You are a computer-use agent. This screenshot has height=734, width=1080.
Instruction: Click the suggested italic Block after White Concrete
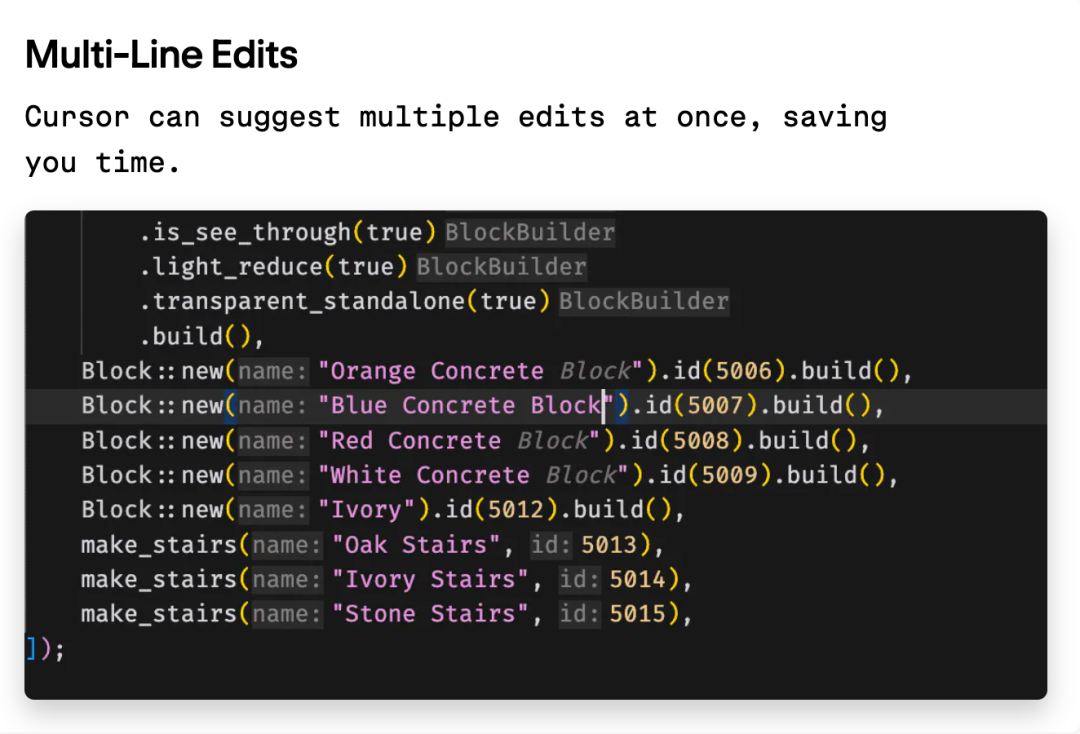coord(581,475)
